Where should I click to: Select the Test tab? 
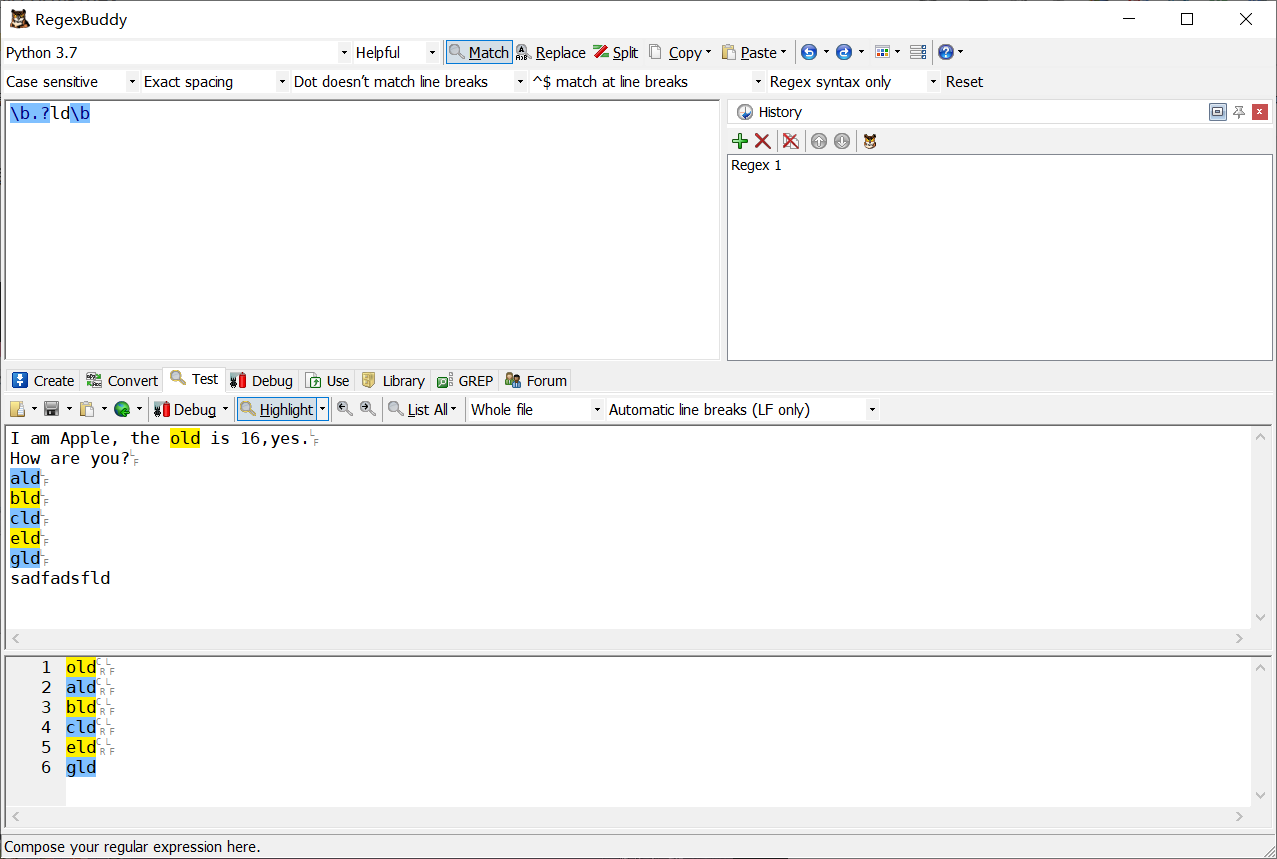(x=194, y=379)
